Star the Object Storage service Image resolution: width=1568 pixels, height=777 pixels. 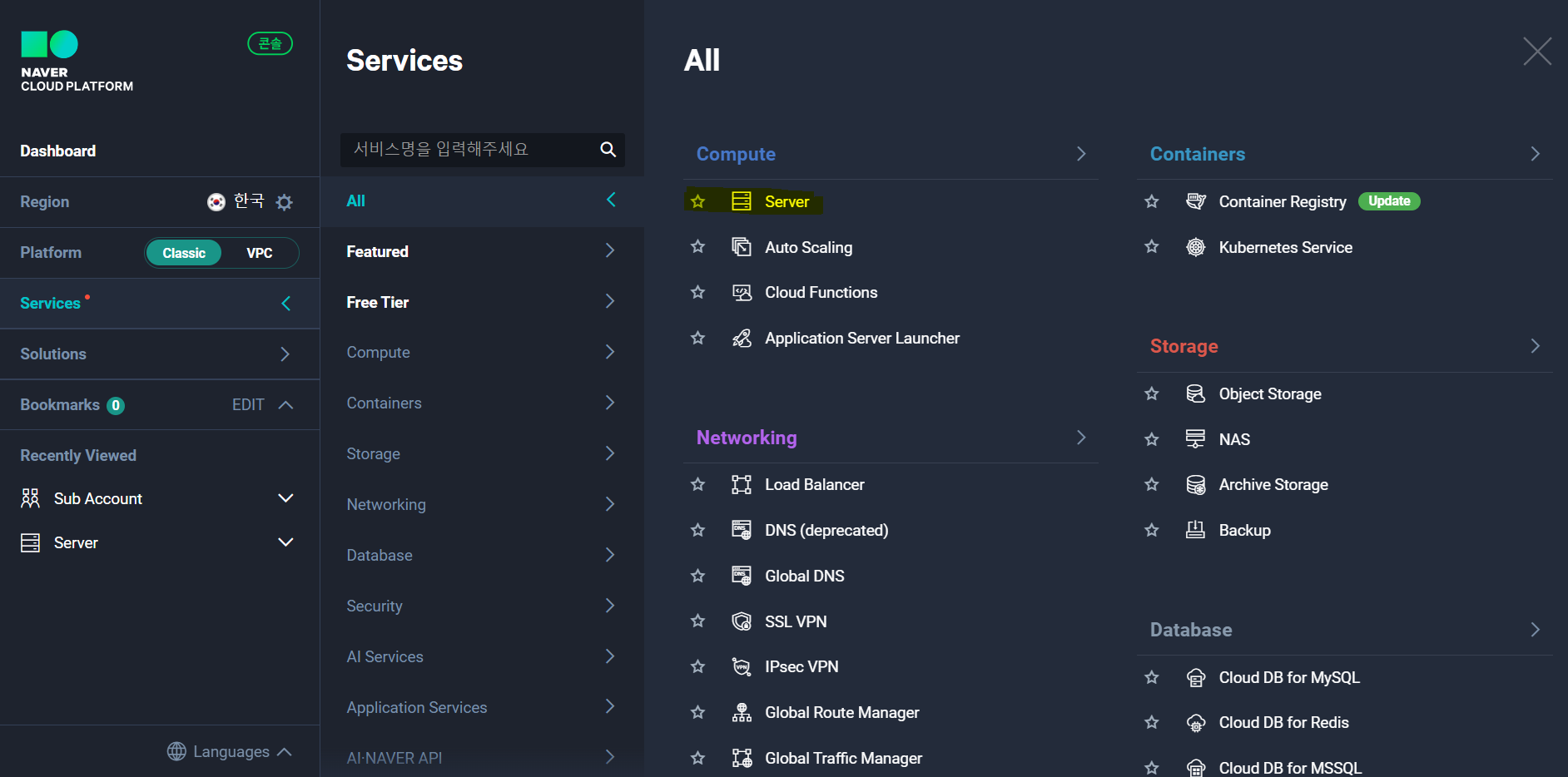pyautogui.click(x=1151, y=393)
